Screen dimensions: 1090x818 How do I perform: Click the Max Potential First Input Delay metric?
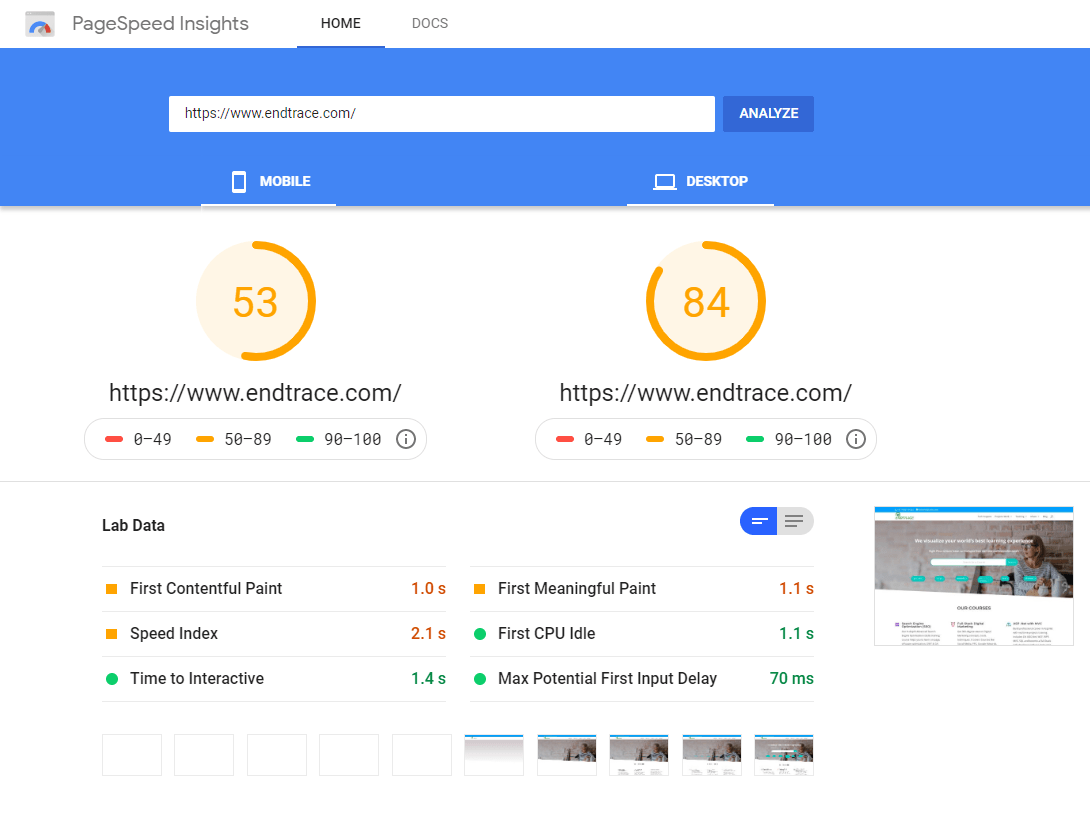point(642,679)
